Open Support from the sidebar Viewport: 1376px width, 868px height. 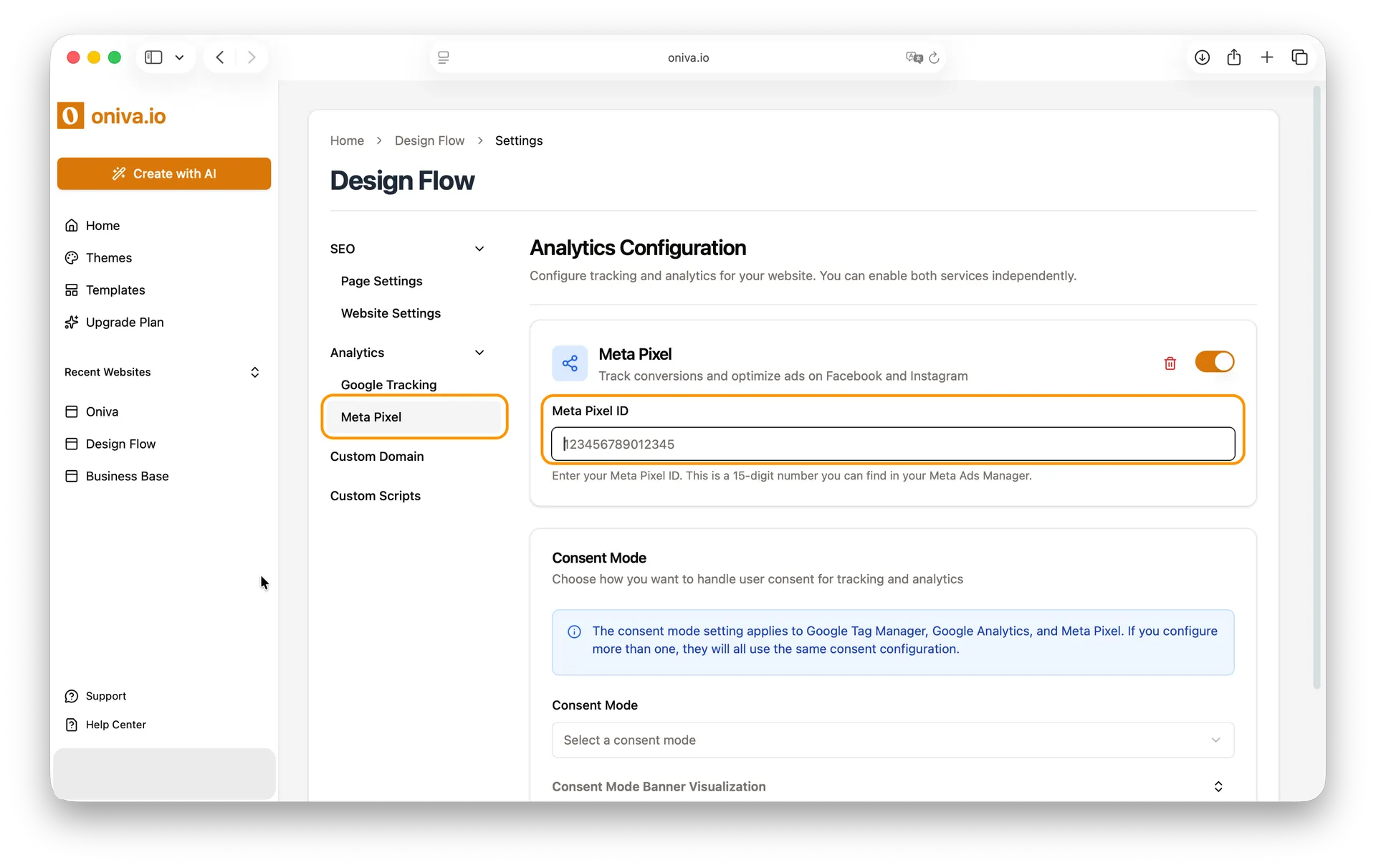(x=105, y=695)
